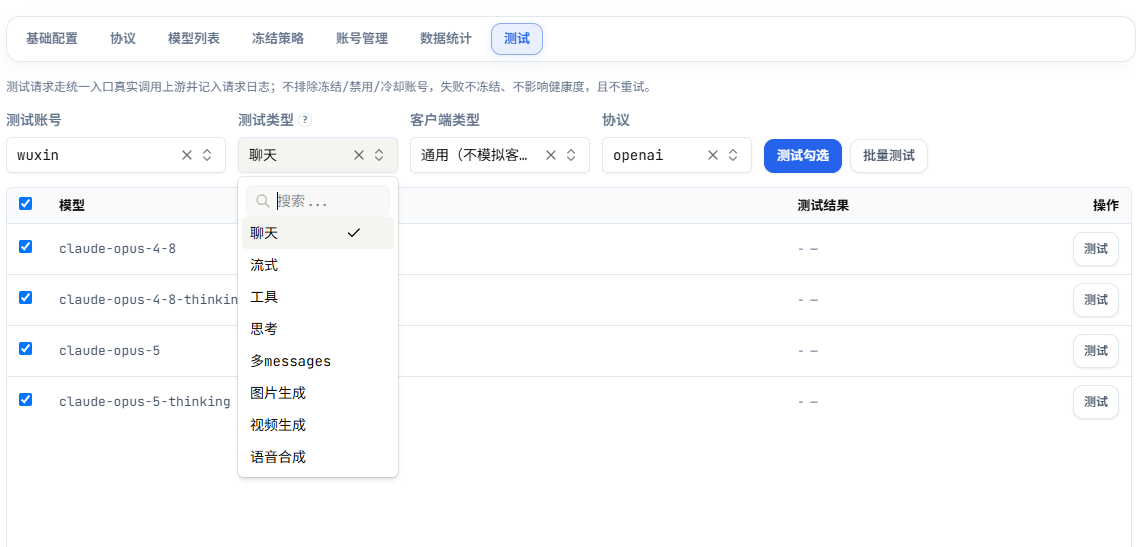
Task: Uncheck the claude-opus-5-thinking row checkbox
Action: [25, 399]
